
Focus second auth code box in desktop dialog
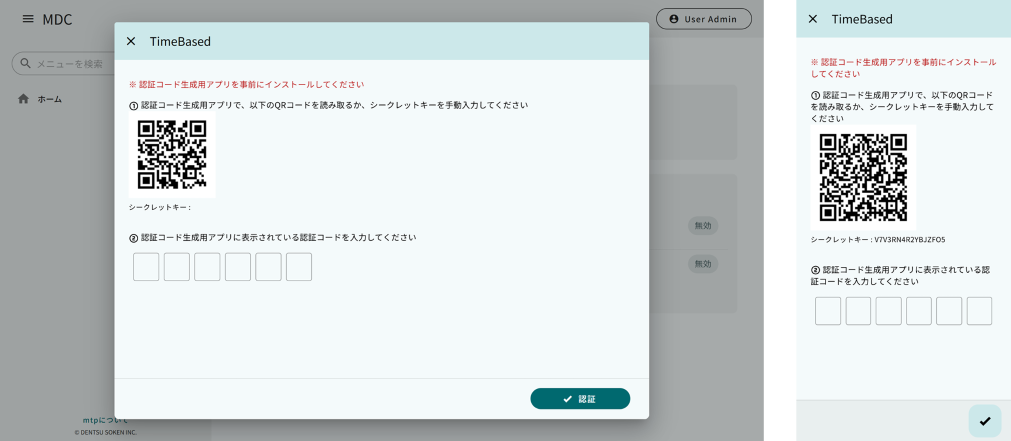pos(177,267)
